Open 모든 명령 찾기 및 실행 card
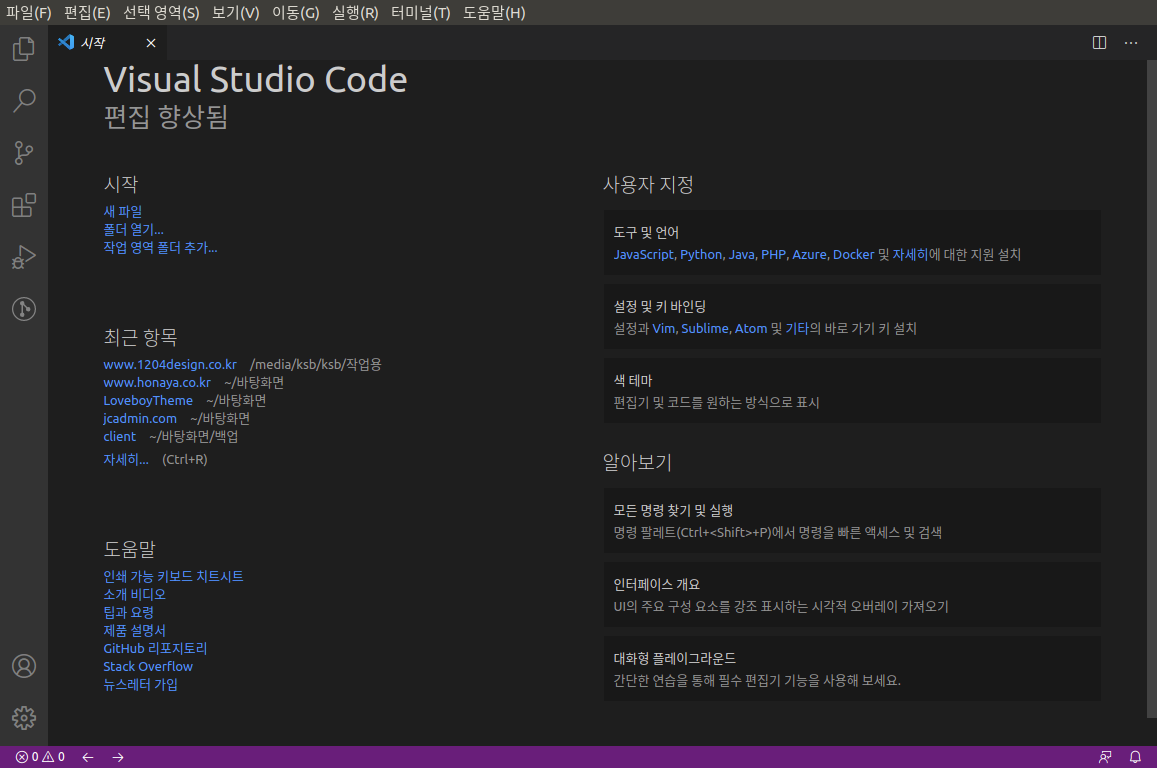 coord(852,521)
